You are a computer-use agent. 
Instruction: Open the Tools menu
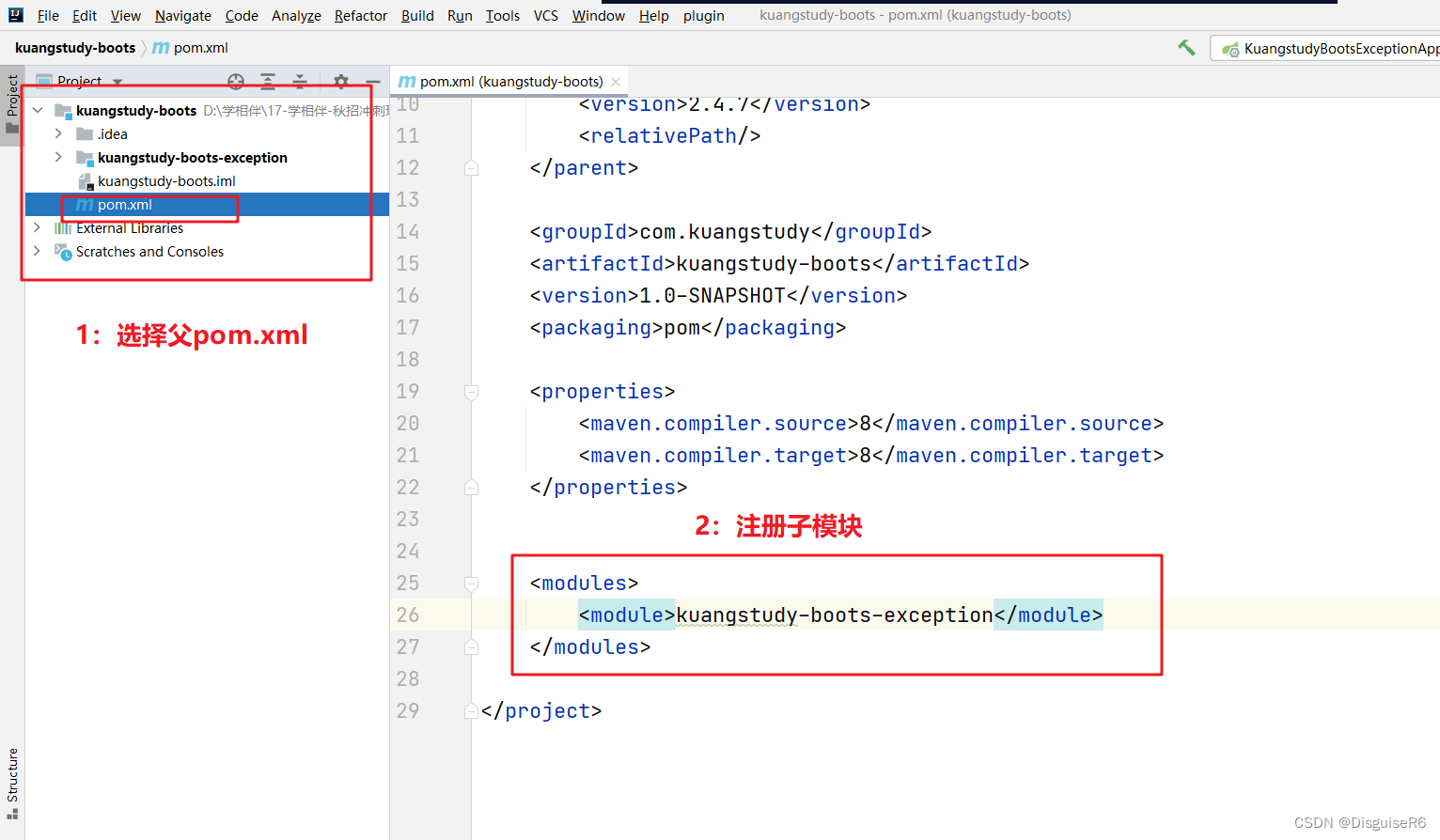point(503,15)
